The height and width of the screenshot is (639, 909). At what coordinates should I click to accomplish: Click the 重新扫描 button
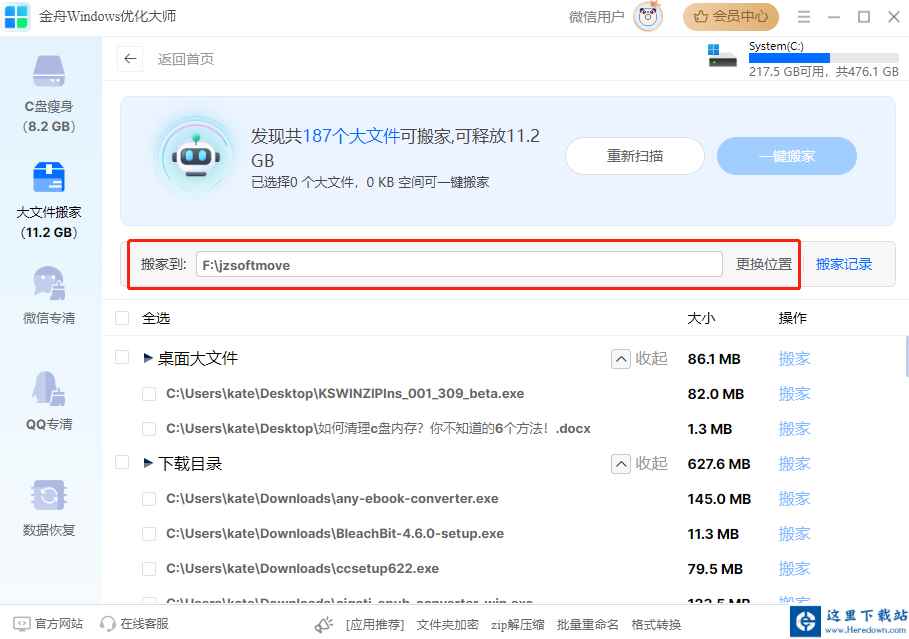(x=635, y=156)
